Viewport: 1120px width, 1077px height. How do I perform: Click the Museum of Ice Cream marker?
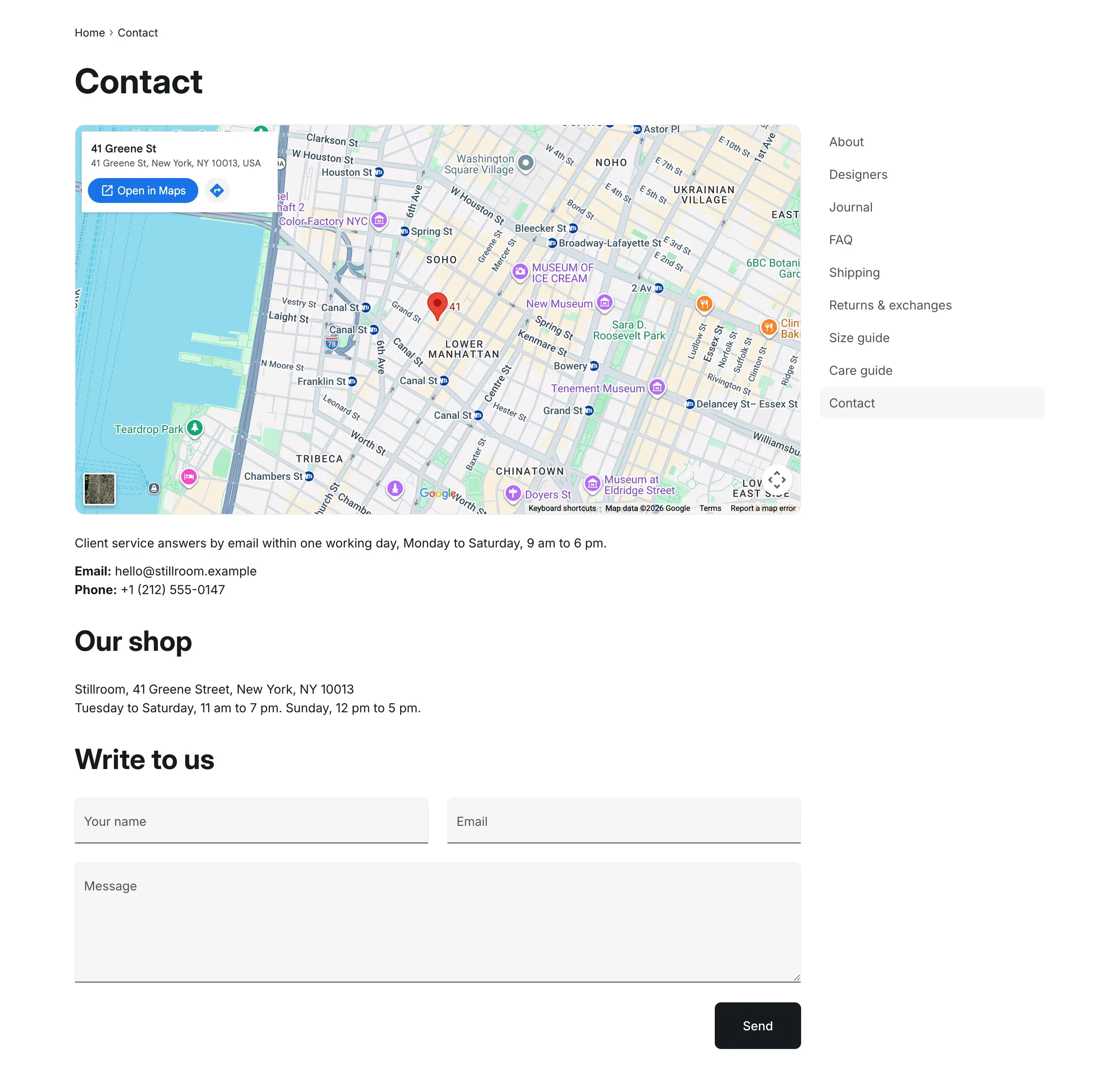[520, 272]
